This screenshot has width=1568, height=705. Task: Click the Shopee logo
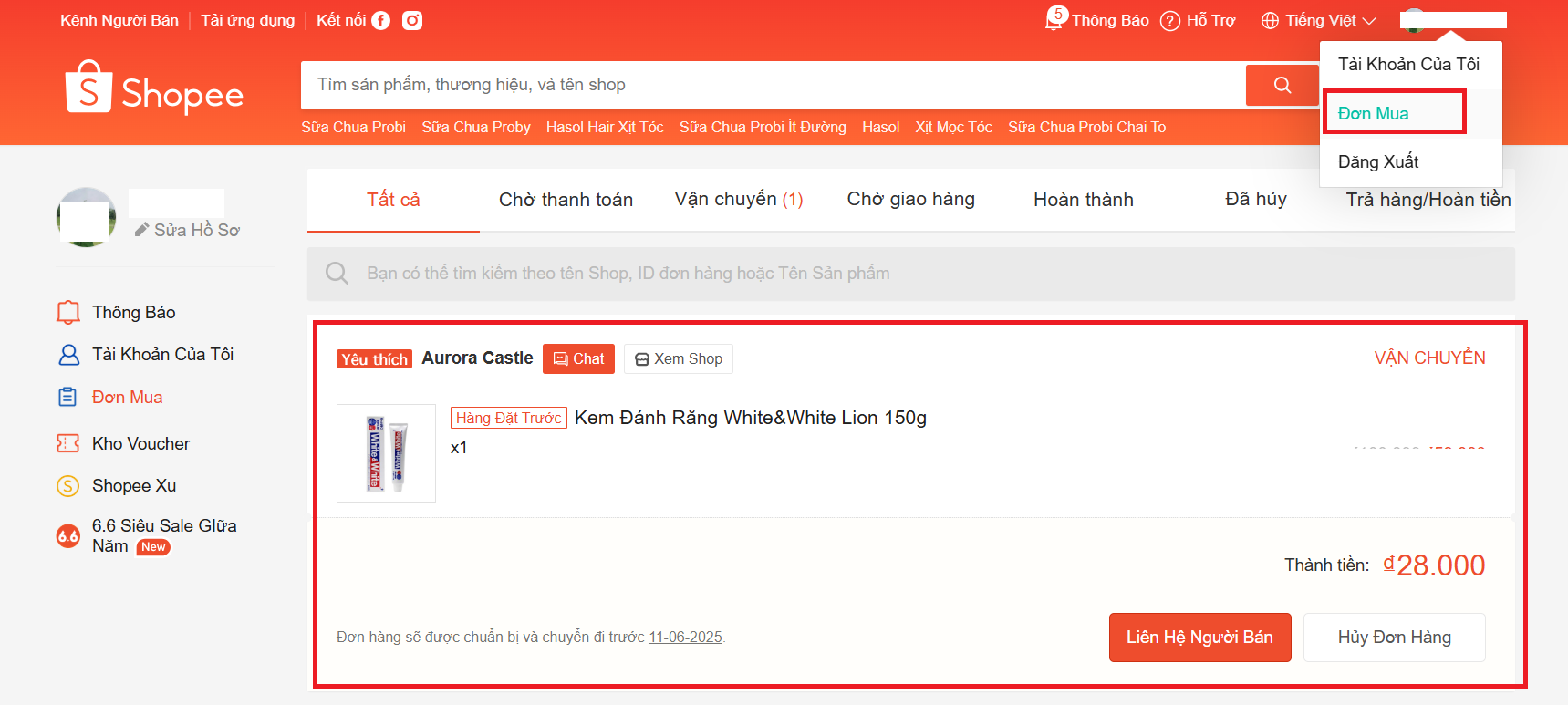(x=154, y=88)
